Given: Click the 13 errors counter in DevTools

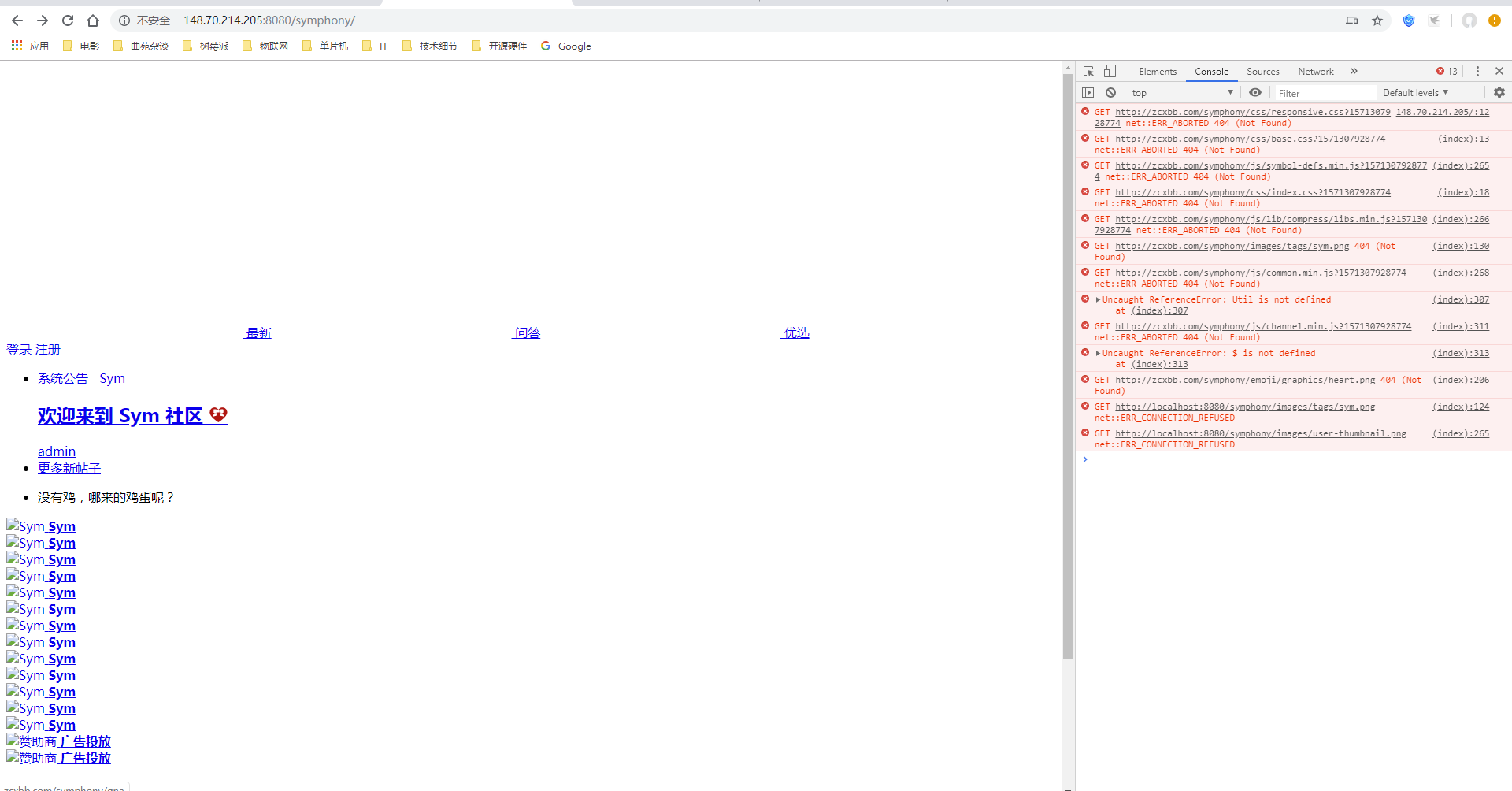Looking at the screenshot, I should pyautogui.click(x=1447, y=71).
